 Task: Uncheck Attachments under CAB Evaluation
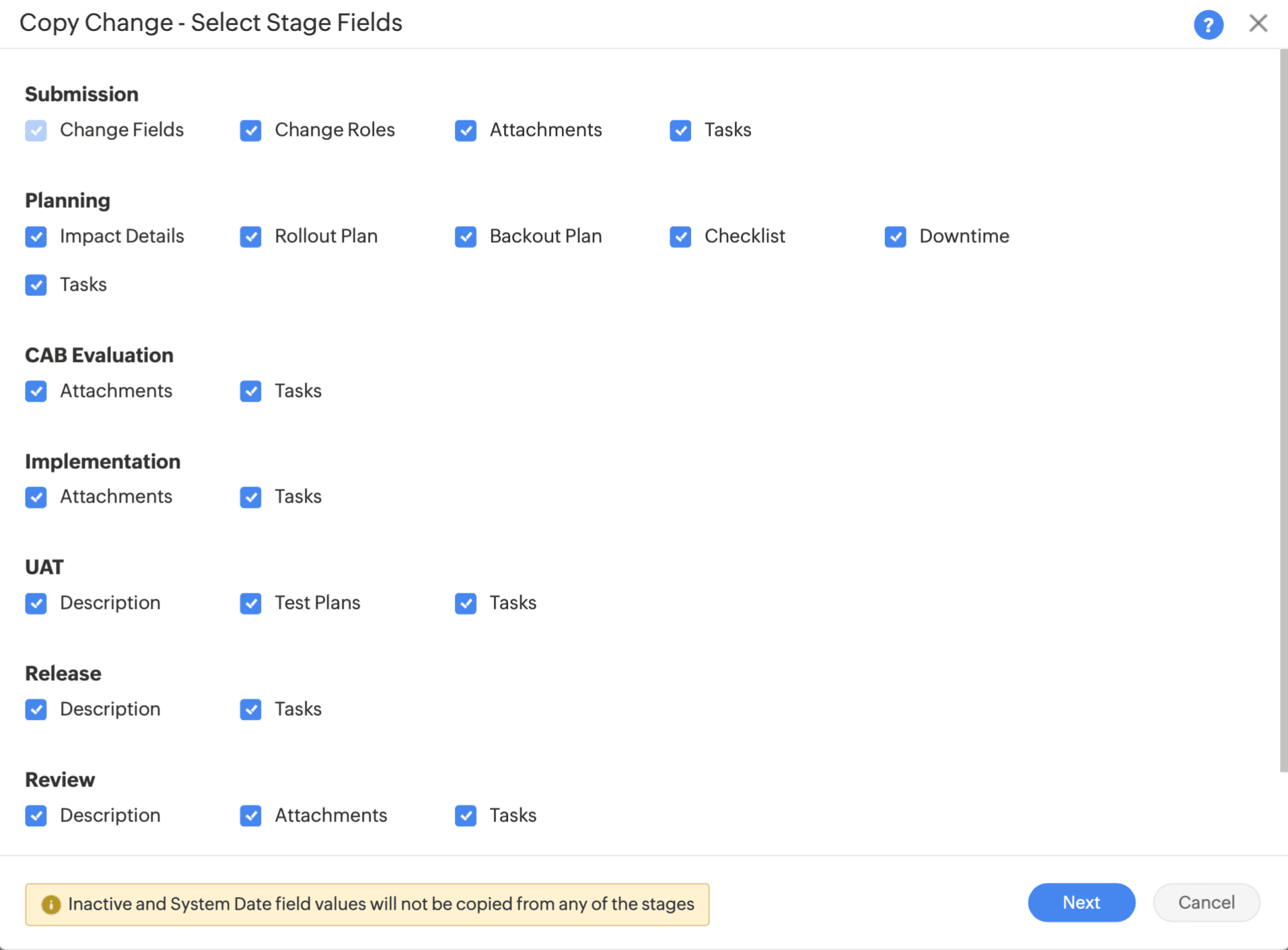(36, 392)
